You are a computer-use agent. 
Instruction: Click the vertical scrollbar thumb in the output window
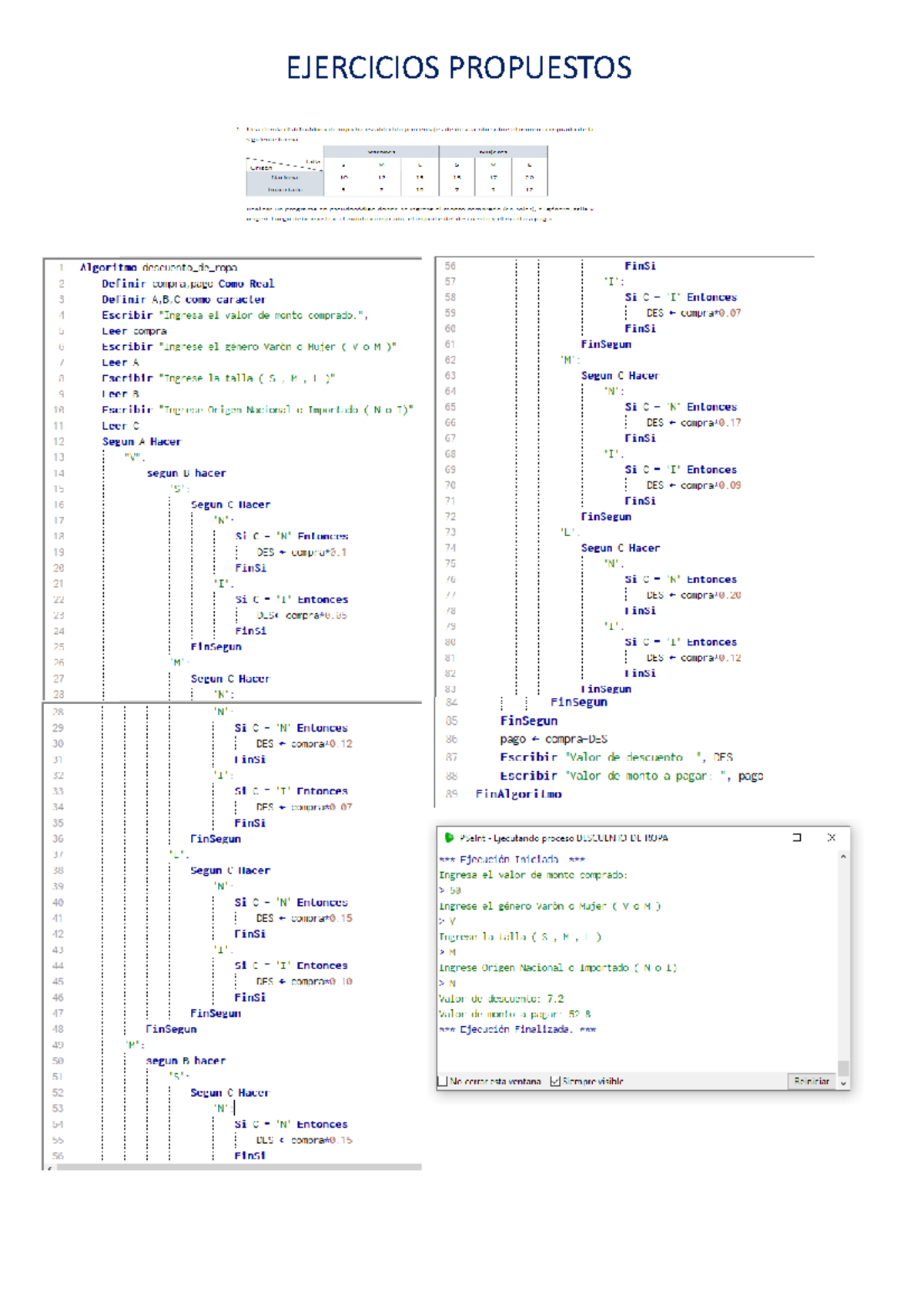tap(843, 1067)
